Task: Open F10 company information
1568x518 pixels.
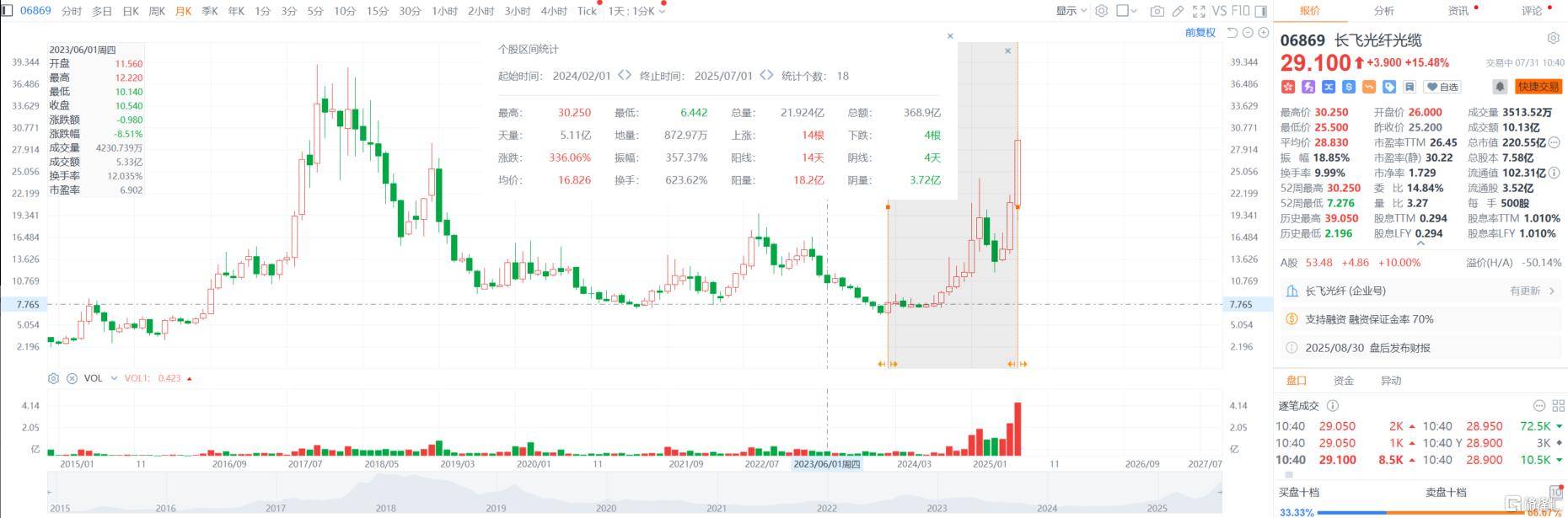Action: coord(1240,11)
